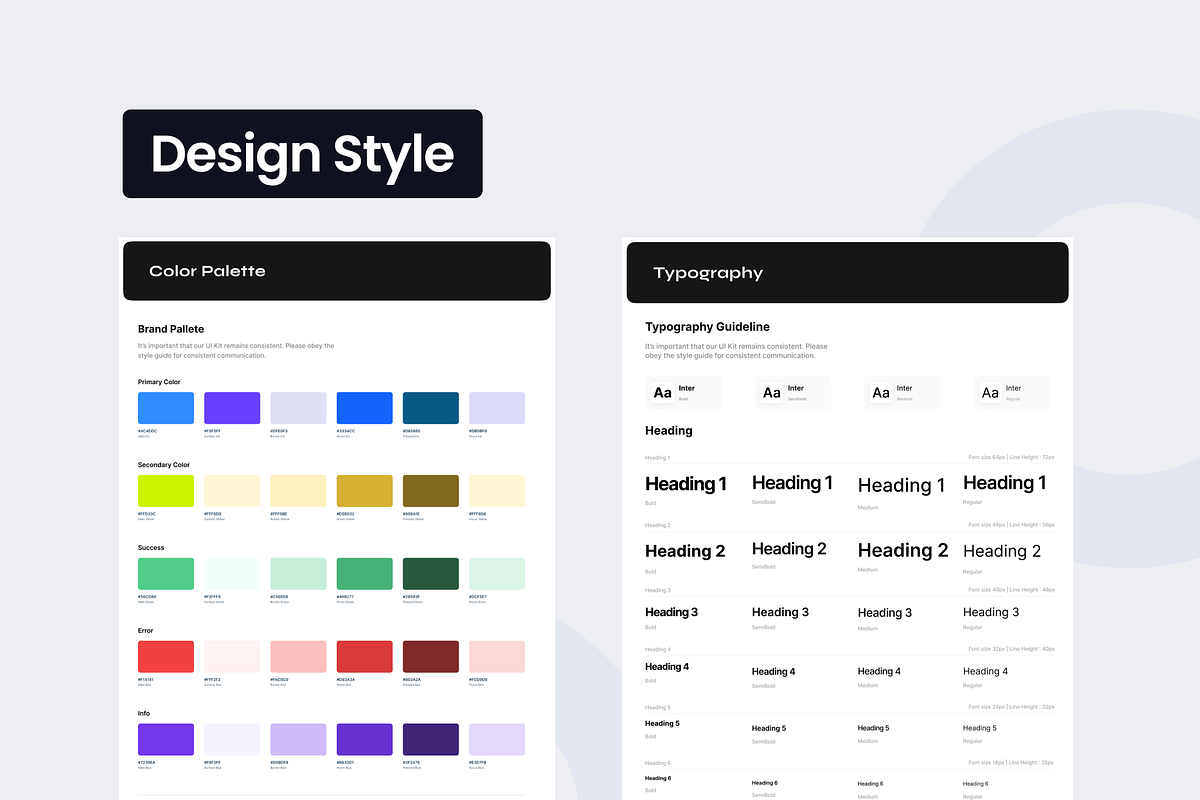Click the Success section label
This screenshot has width=1200, height=800.
[151, 548]
